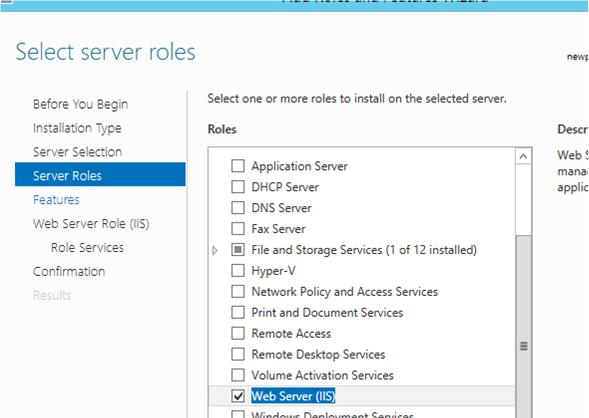Open the Installation Type step
Screen dimensions: 589x418
click(77, 128)
